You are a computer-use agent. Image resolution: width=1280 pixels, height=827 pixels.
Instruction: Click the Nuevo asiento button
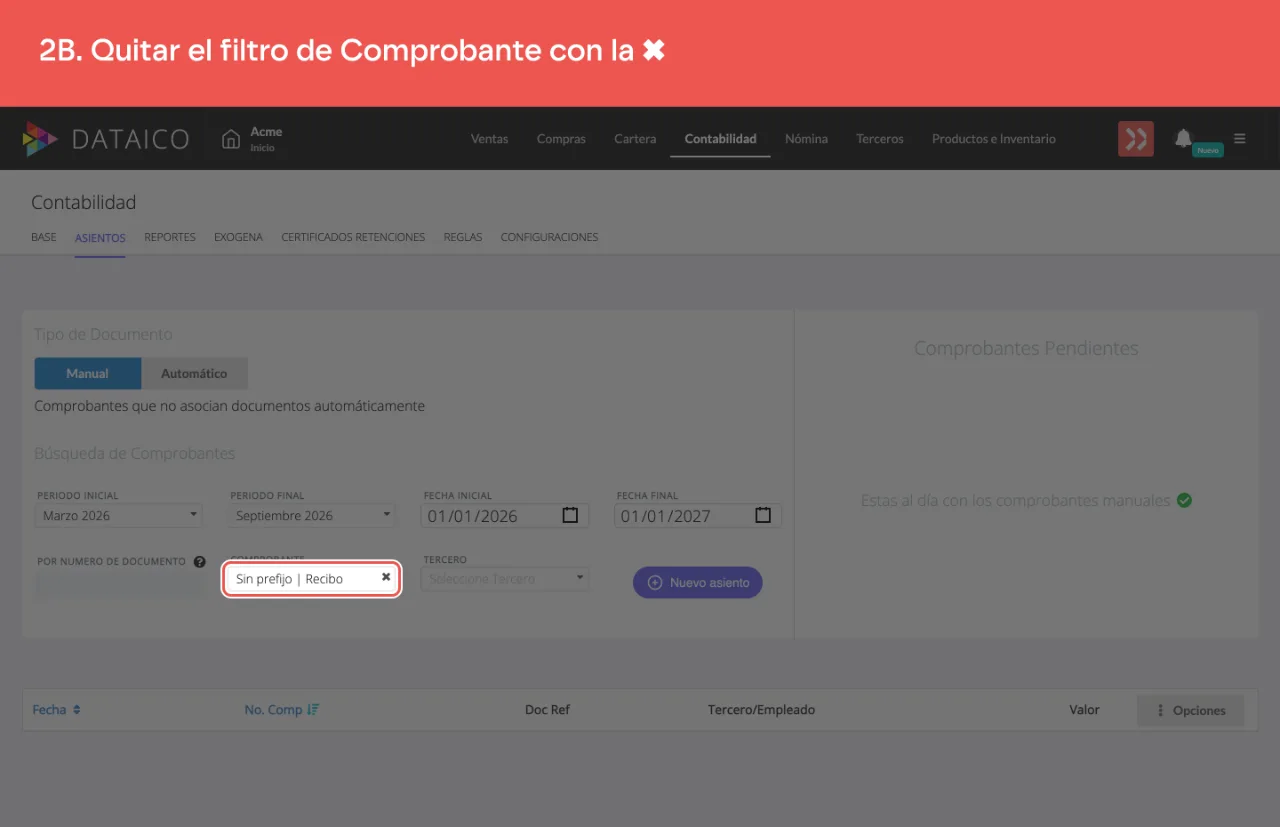pyautogui.click(x=698, y=583)
